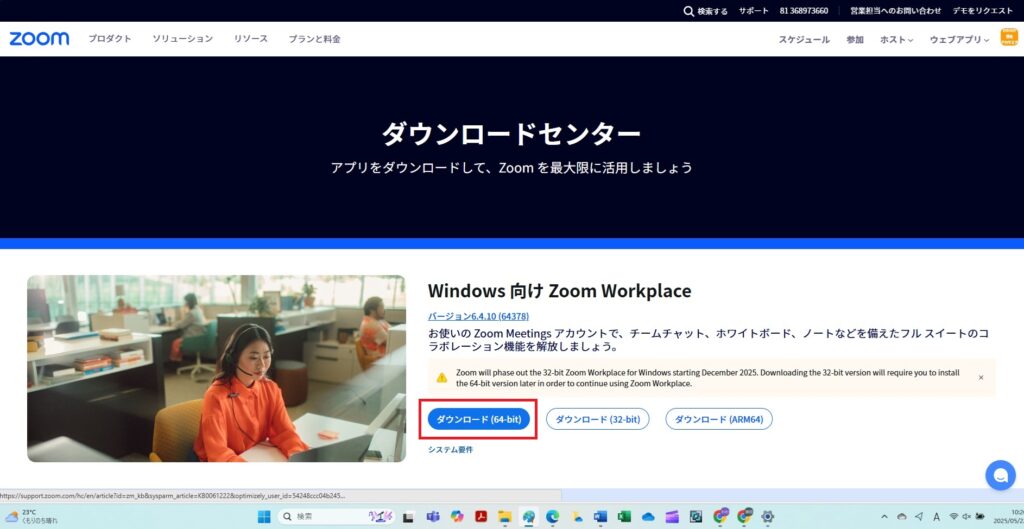
Task: Click デモをリクエスト link
Action: pyautogui.click(x=983, y=11)
